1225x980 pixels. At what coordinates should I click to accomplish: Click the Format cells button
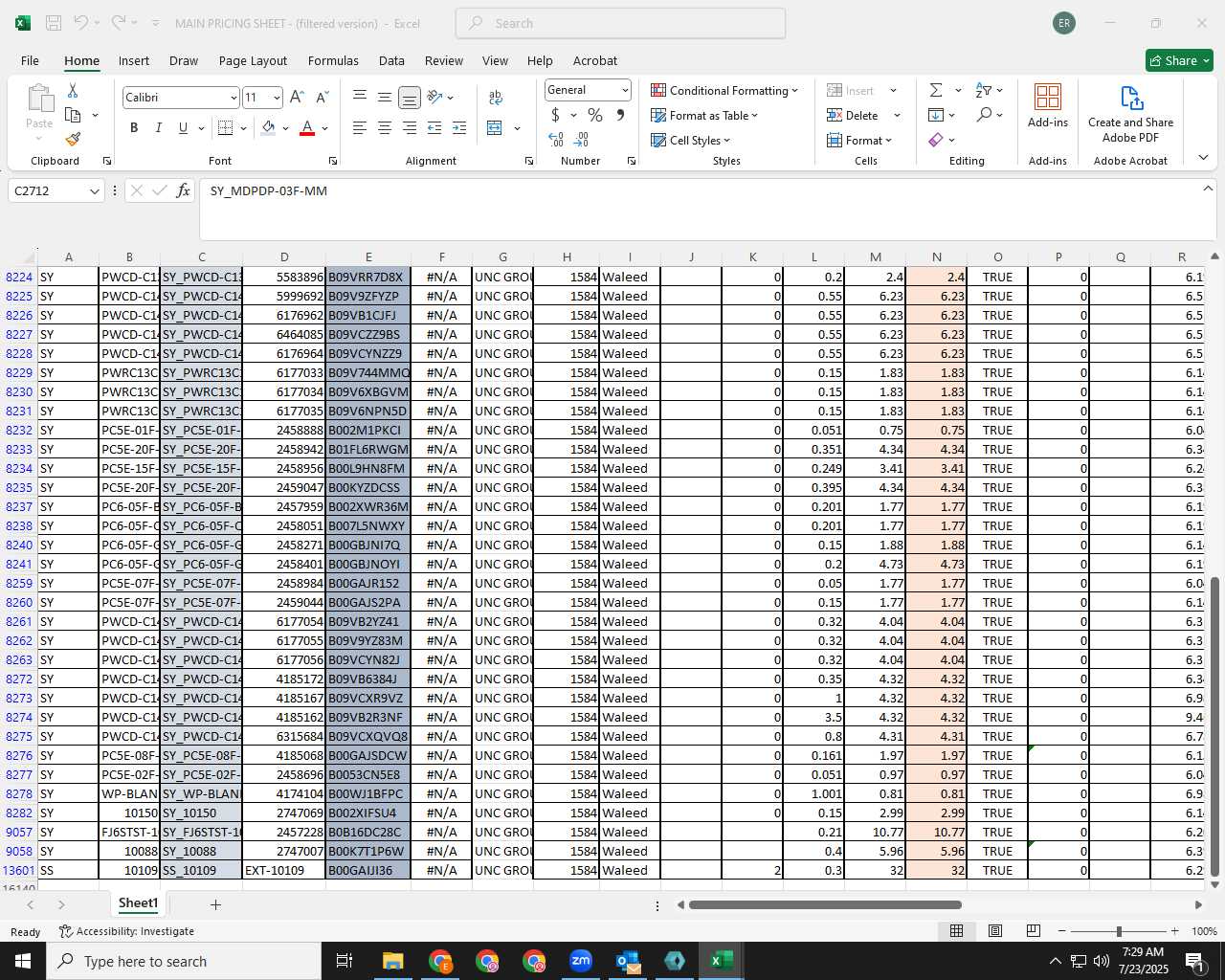tap(859, 140)
